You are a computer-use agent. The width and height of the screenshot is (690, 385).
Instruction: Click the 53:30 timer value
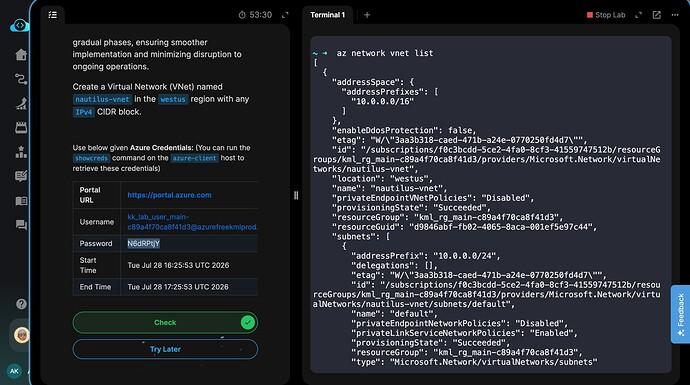261,15
